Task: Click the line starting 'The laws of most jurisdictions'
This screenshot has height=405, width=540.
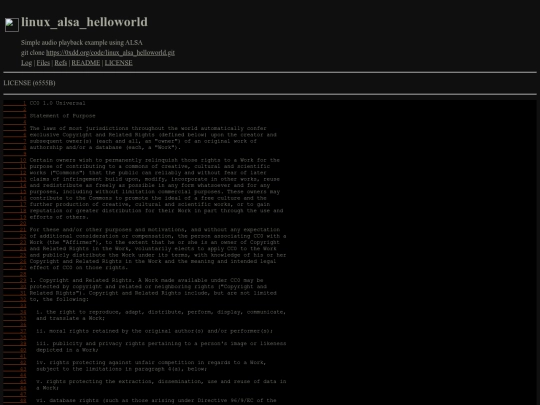Action: click(148, 128)
